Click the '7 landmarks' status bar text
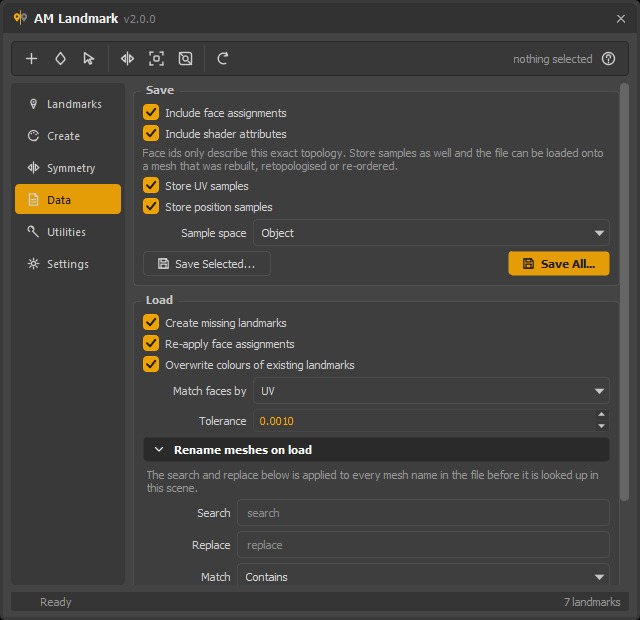 pyautogui.click(x=592, y=602)
